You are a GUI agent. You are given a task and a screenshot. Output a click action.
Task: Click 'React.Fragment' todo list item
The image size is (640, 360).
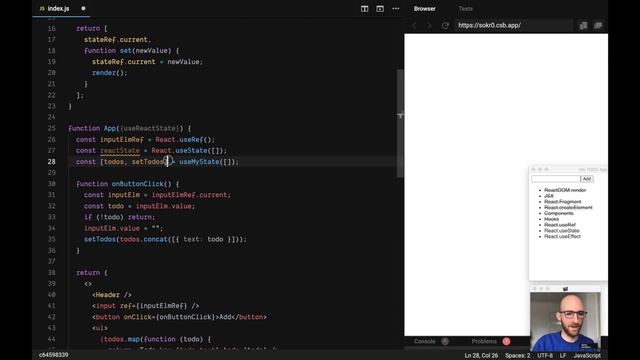pos(562,202)
